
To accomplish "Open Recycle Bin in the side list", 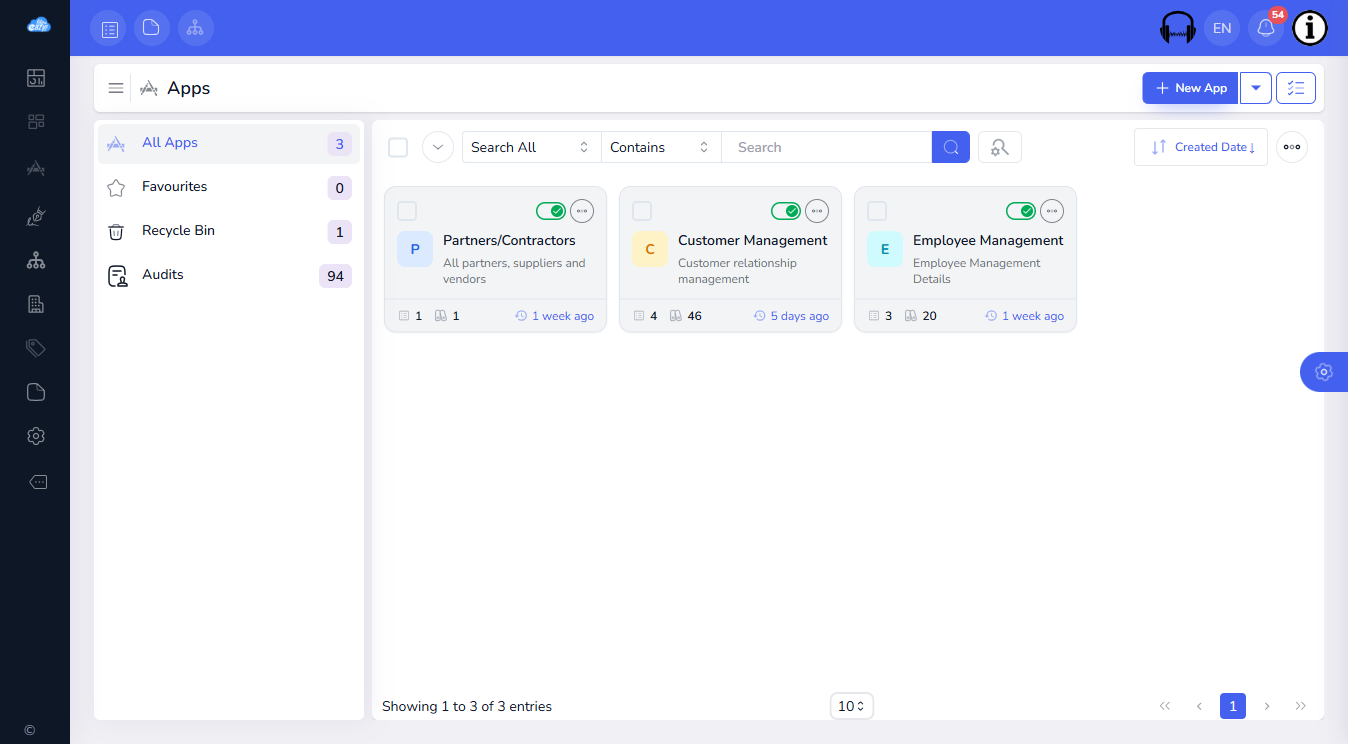I will click(x=229, y=231).
